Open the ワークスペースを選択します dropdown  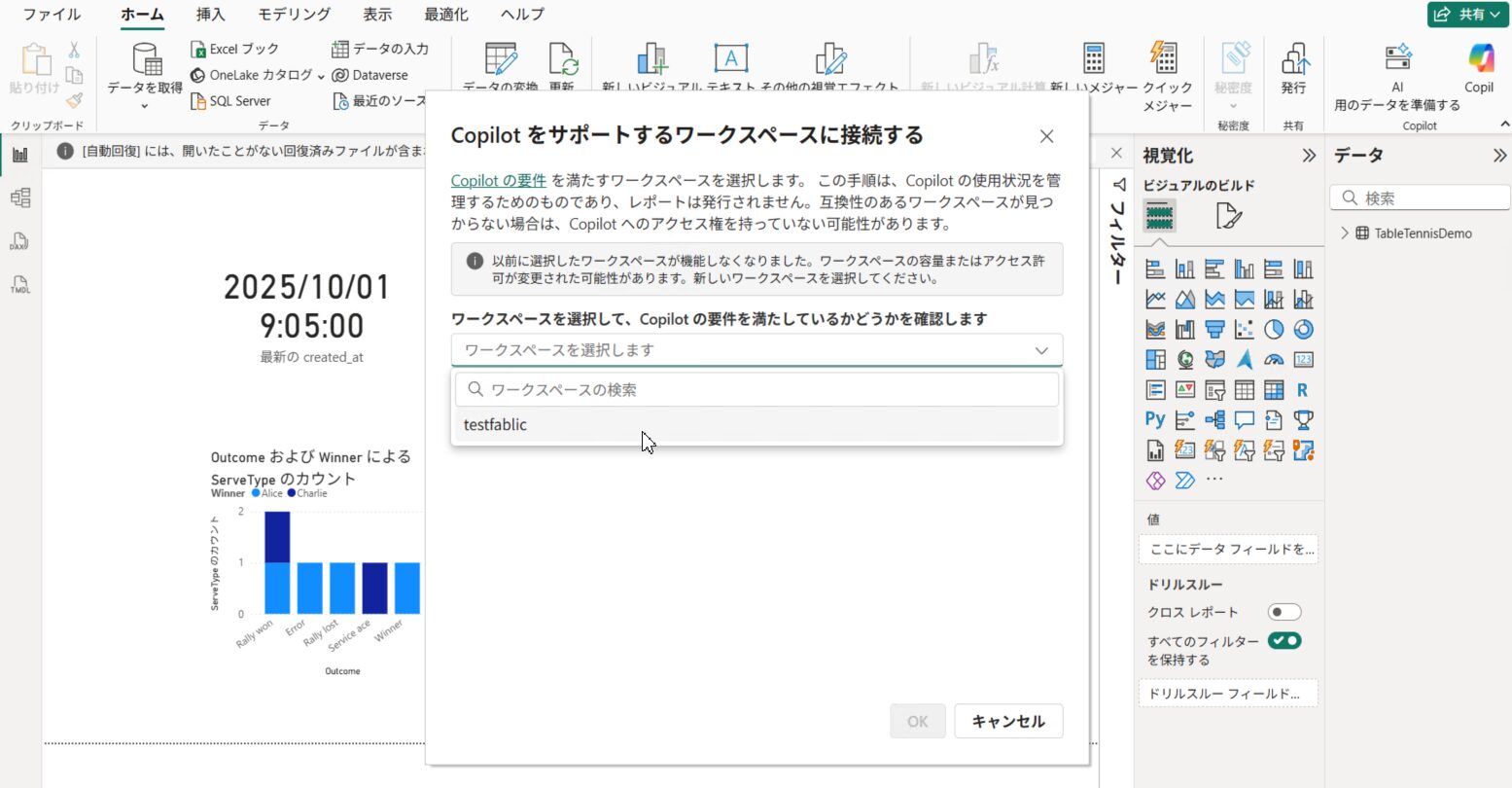[x=756, y=350]
